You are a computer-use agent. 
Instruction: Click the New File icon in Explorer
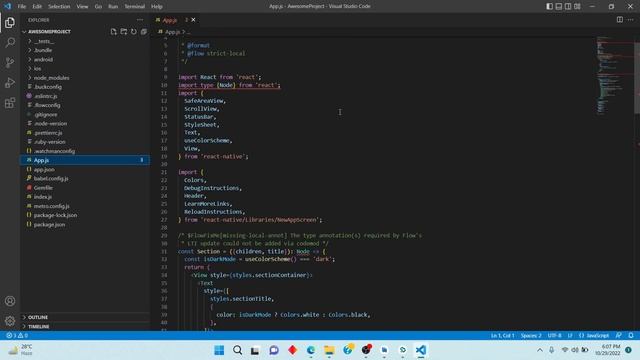(x=113, y=32)
